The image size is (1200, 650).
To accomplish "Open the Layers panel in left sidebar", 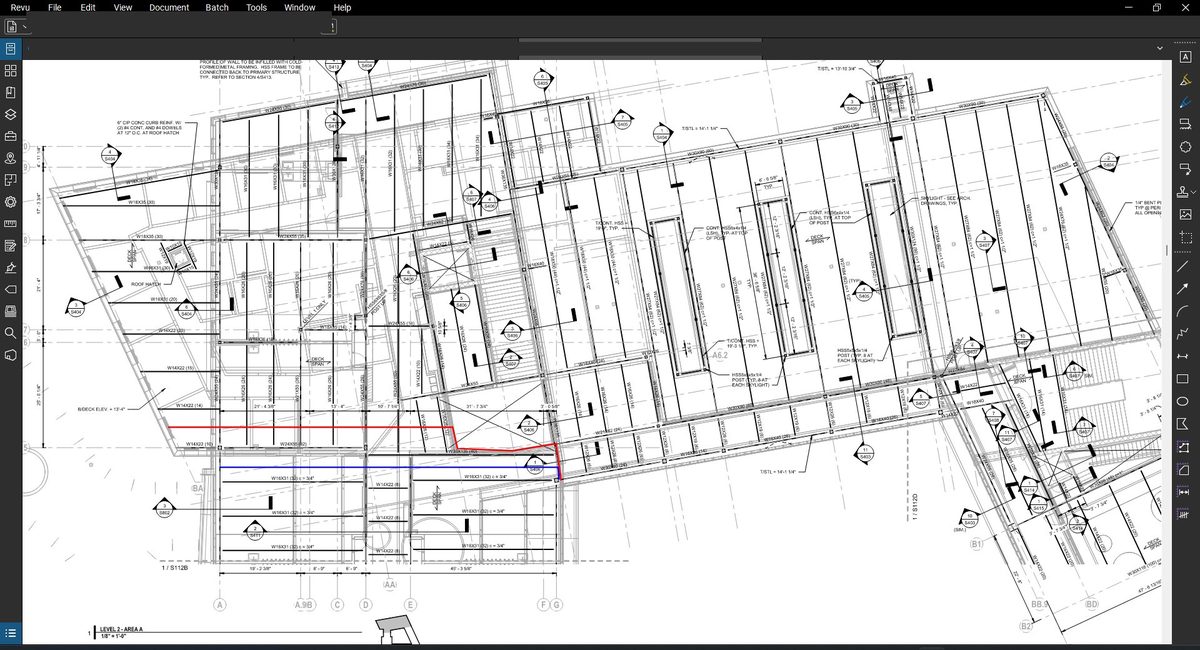I will pos(11,114).
